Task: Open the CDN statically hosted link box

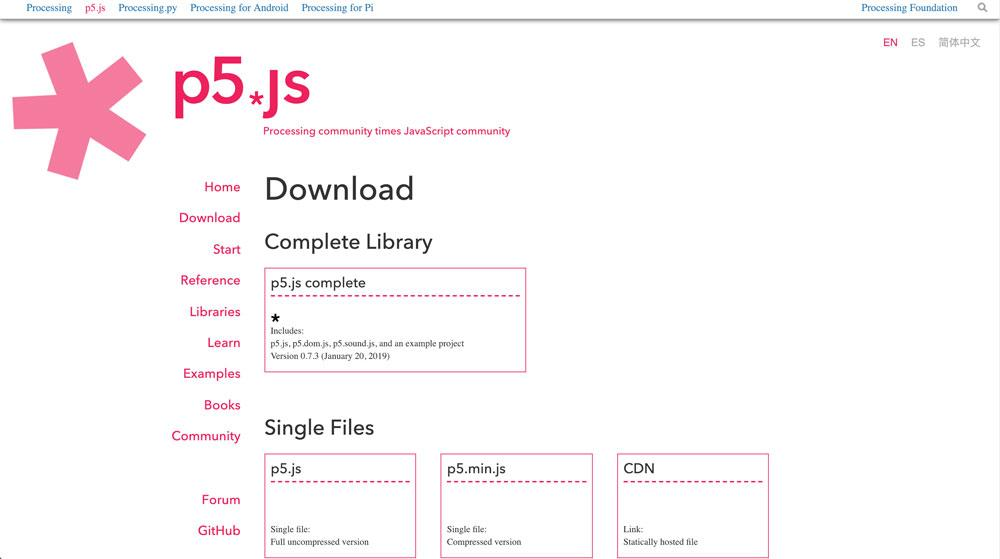Action: tap(693, 505)
